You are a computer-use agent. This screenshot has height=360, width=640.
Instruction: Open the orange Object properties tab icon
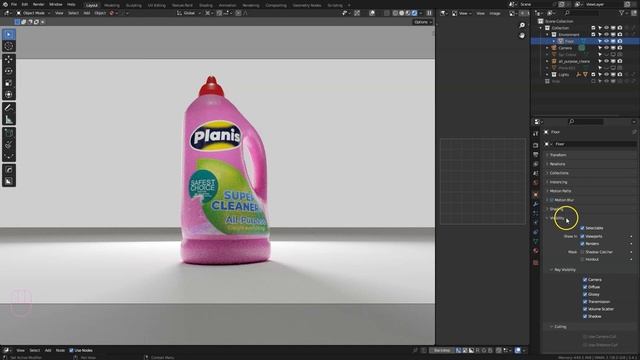536,194
